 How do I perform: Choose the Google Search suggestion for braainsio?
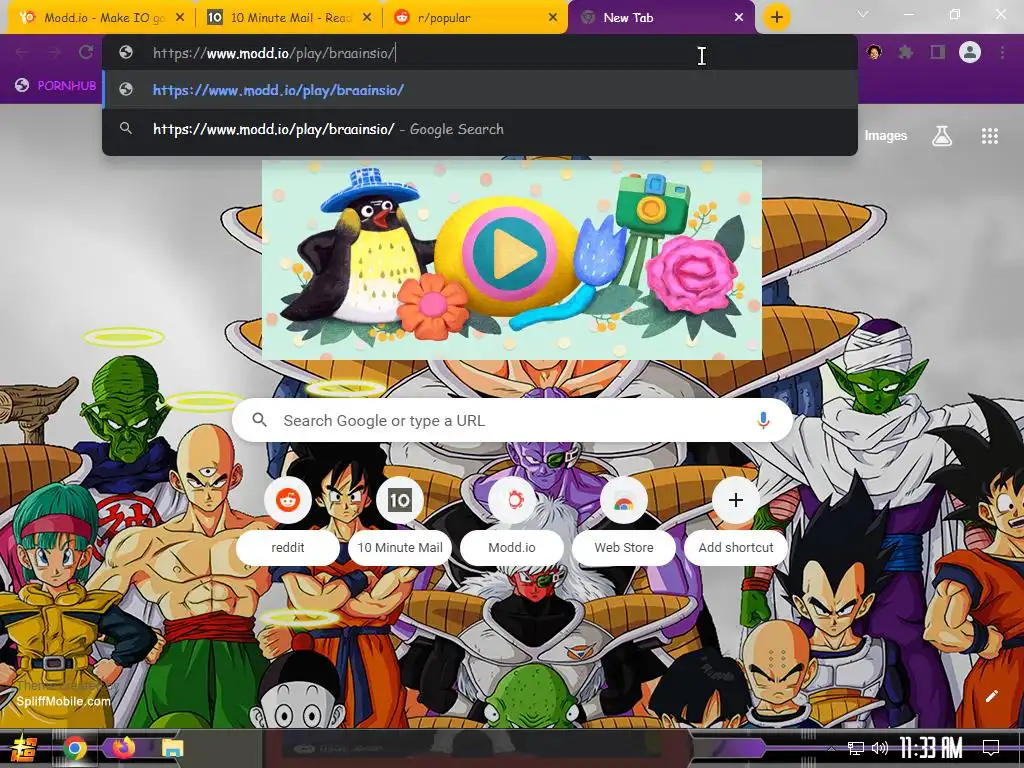(x=480, y=129)
